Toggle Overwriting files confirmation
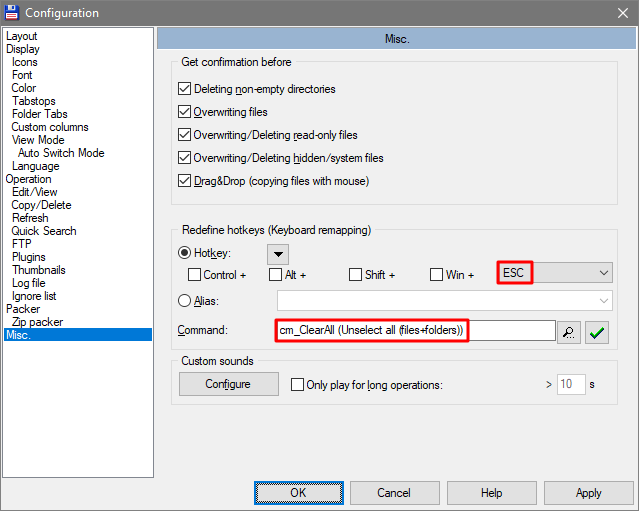 pos(185,112)
